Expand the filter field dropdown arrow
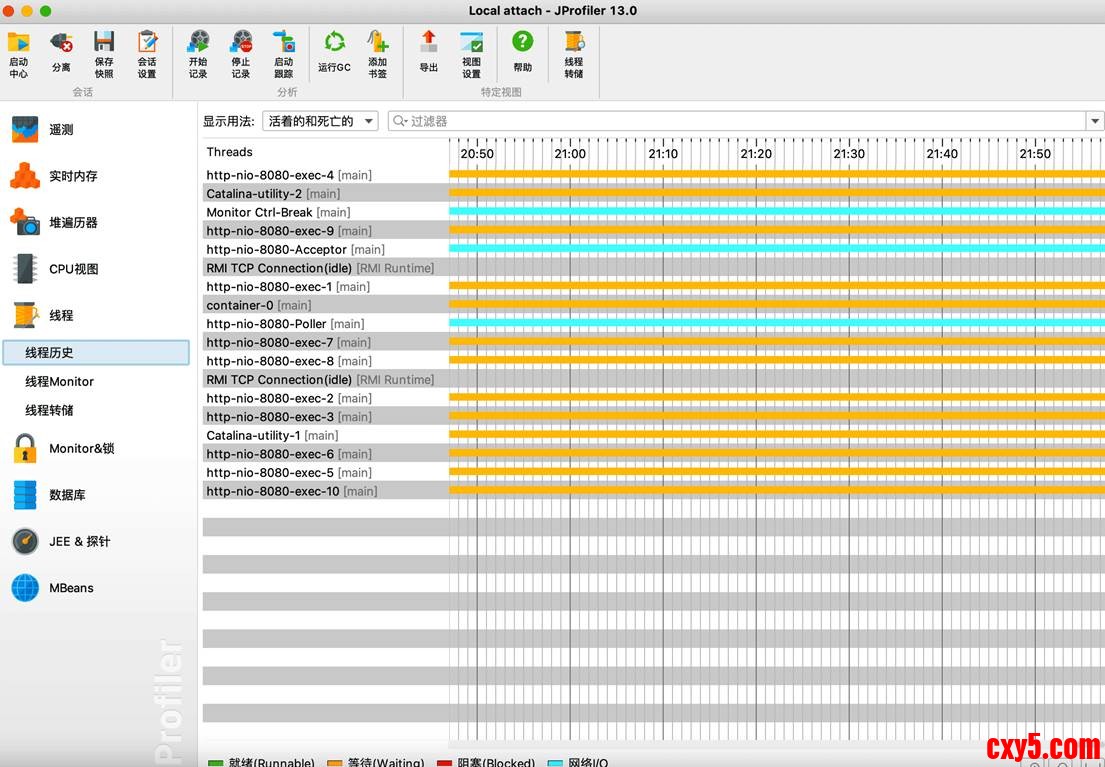 (x=1095, y=121)
